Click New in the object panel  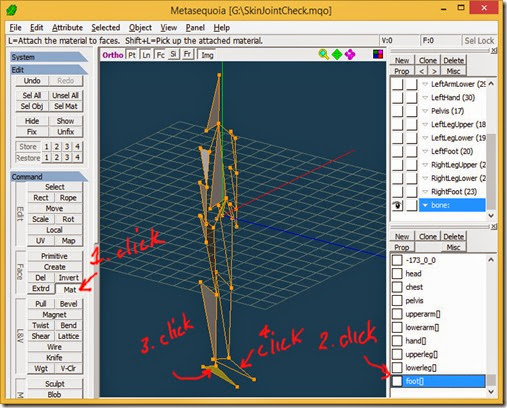pyautogui.click(x=402, y=60)
